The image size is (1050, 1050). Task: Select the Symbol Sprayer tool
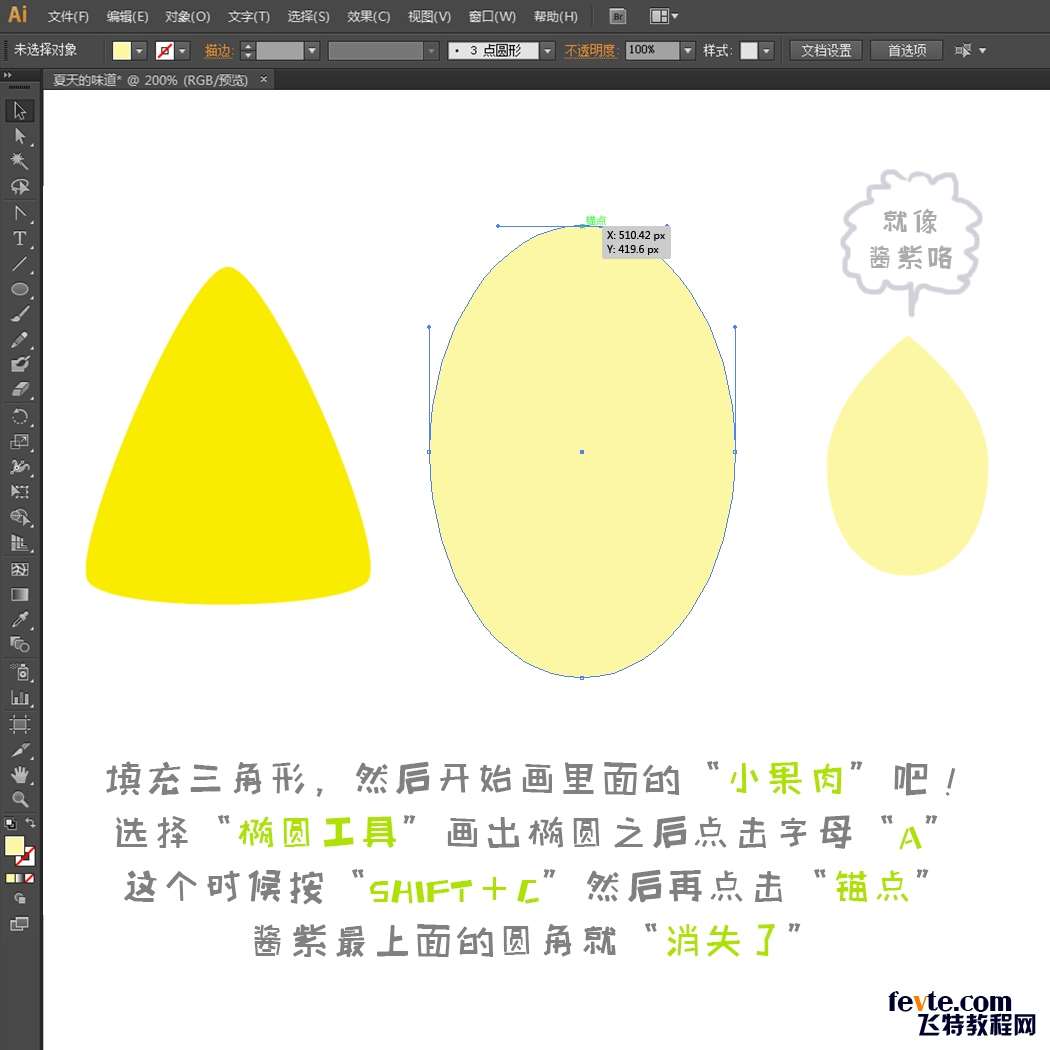coord(19,672)
